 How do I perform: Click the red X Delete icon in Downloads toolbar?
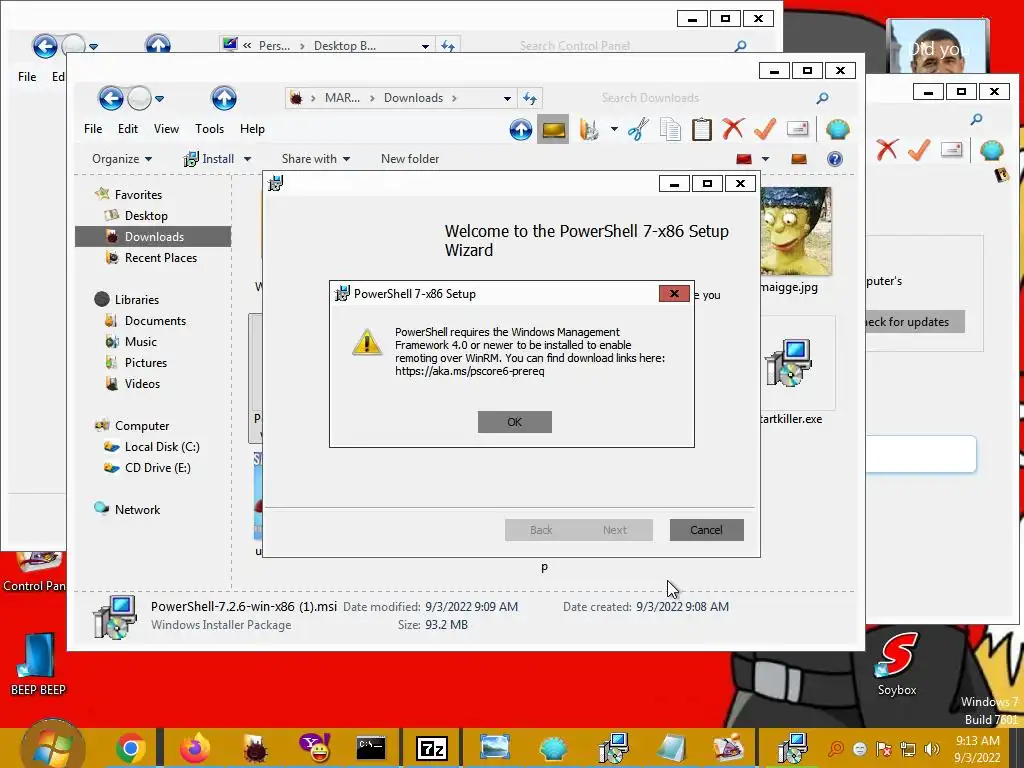point(733,129)
